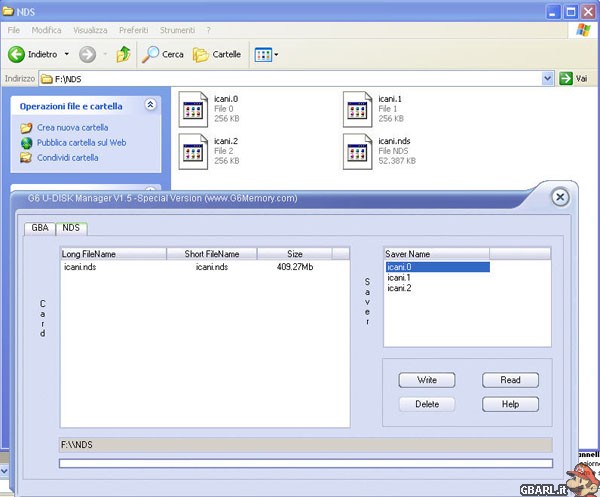Click the Saver Name column header
This screenshot has height=497, width=600.
coord(437,254)
